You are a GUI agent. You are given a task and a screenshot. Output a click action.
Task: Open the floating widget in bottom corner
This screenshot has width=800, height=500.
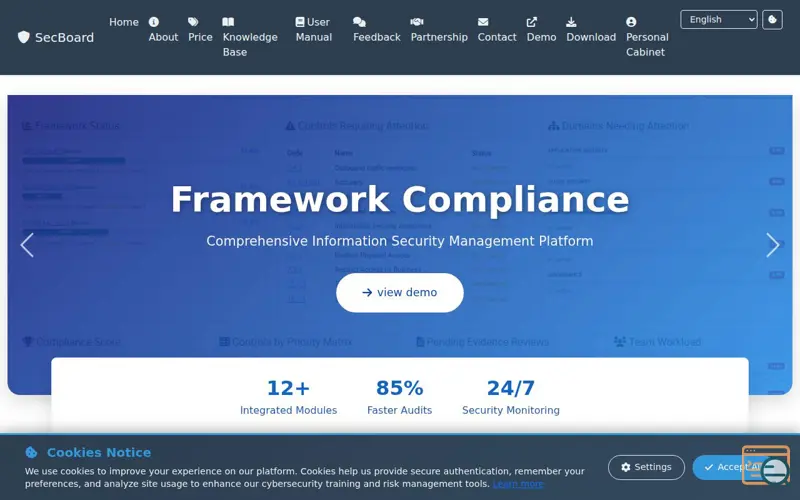766,465
